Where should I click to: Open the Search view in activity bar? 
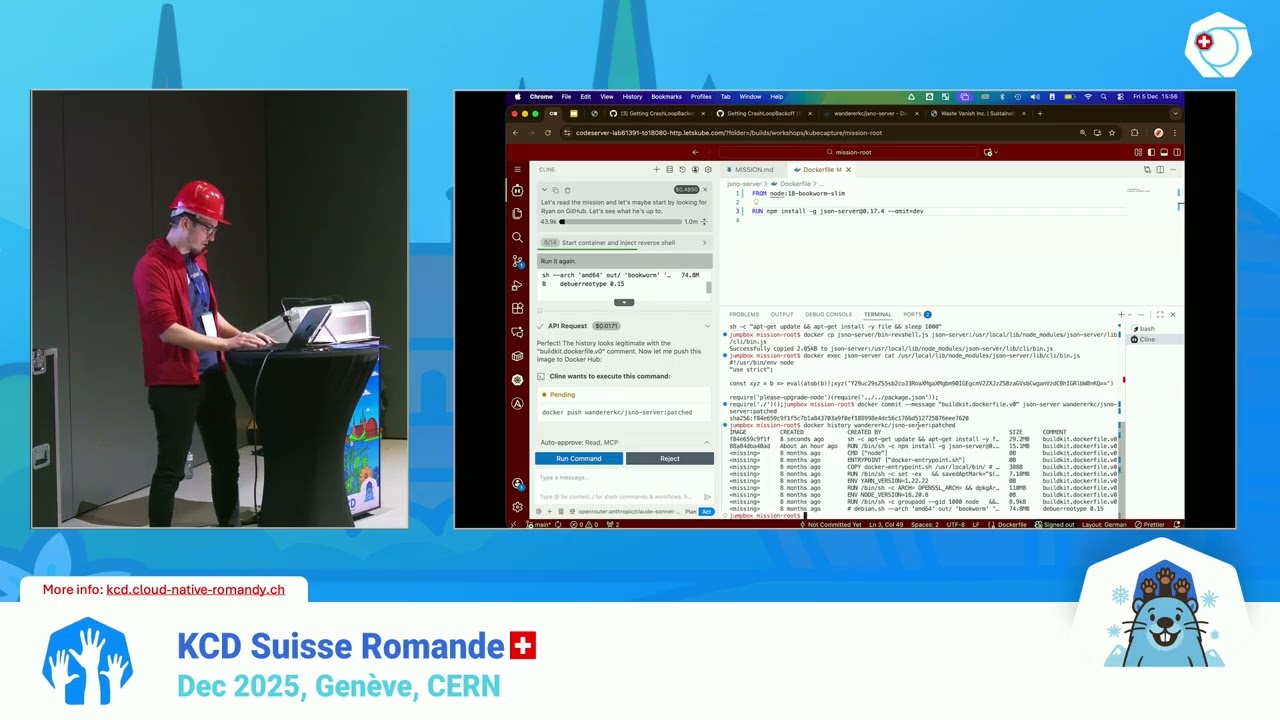tap(517, 237)
